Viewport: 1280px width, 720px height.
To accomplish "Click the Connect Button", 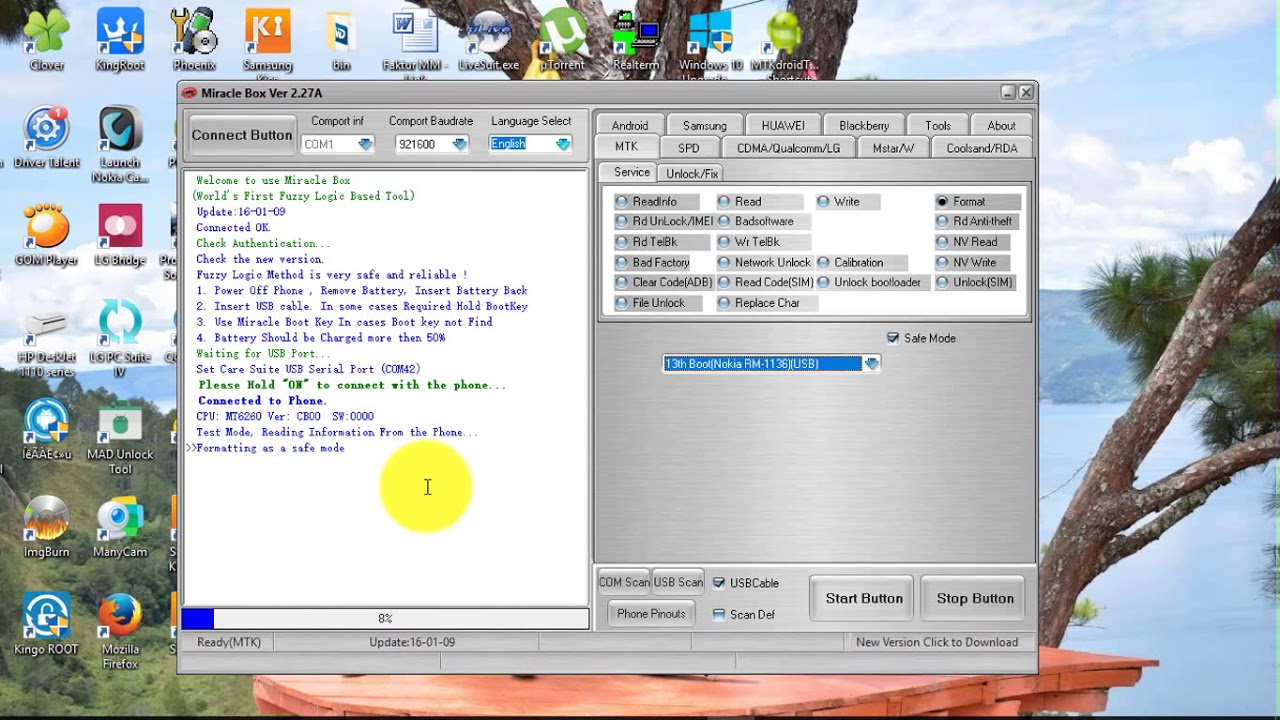I will (242, 135).
